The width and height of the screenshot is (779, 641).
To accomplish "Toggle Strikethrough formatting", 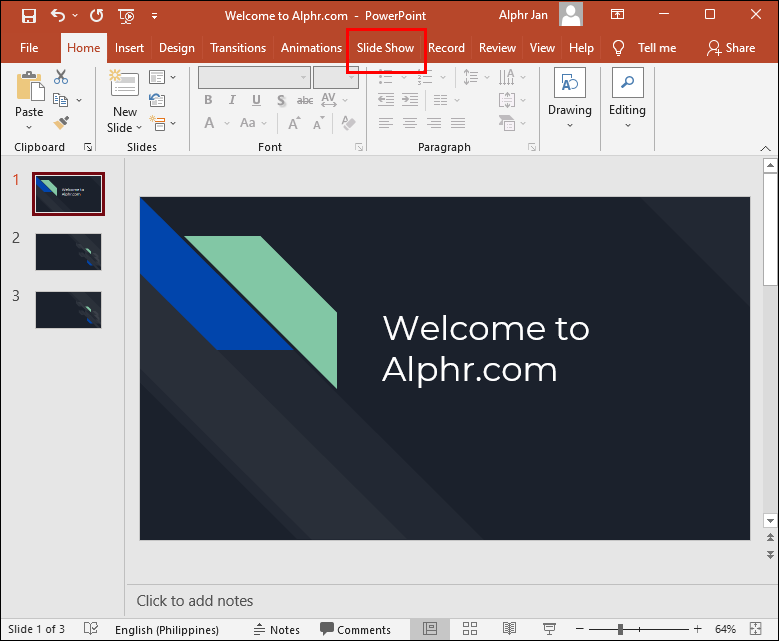I will (305, 101).
